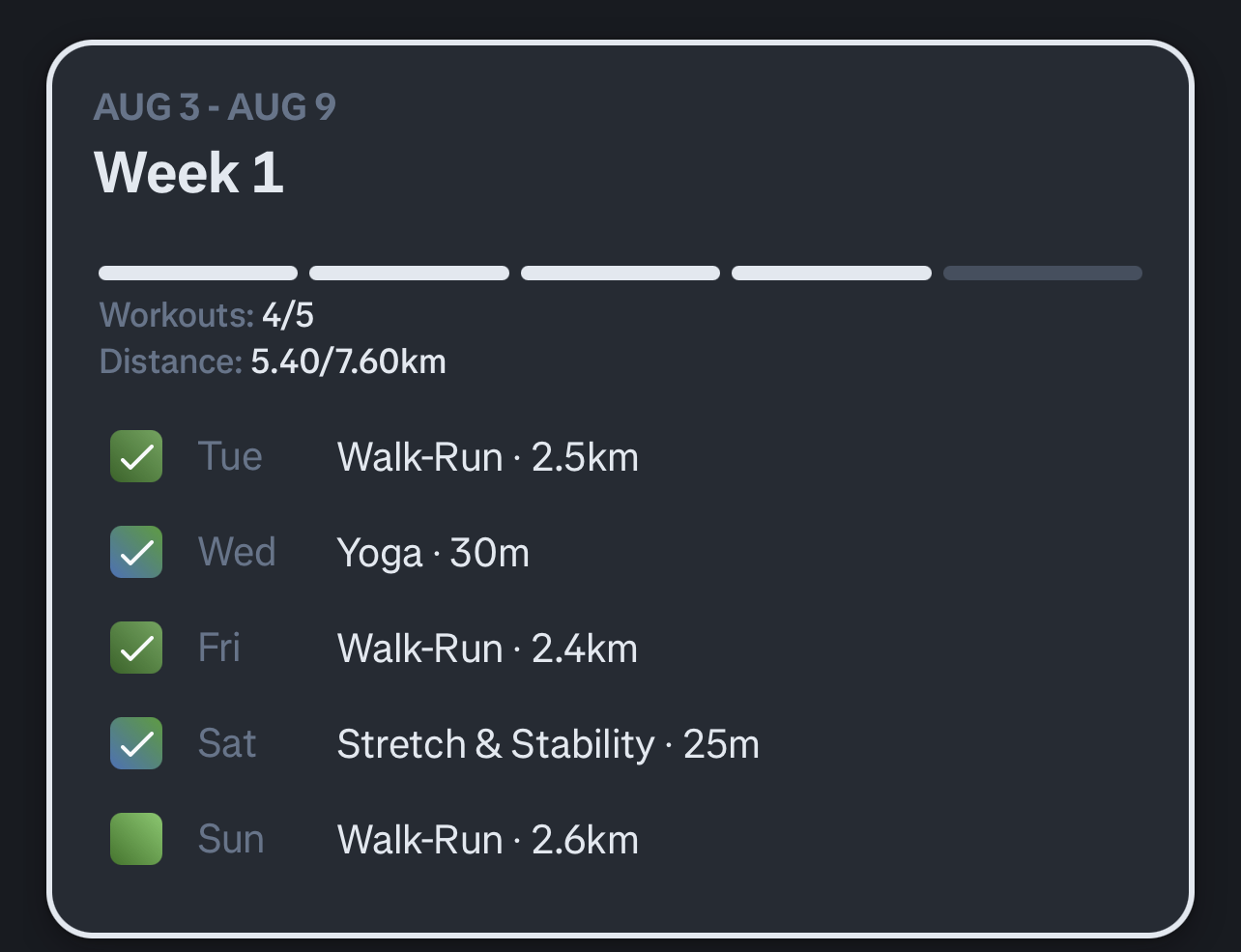Open the Walk-Run · 2.4km workout
Viewport: 1241px width, 952px height.
tap(488, 649)
